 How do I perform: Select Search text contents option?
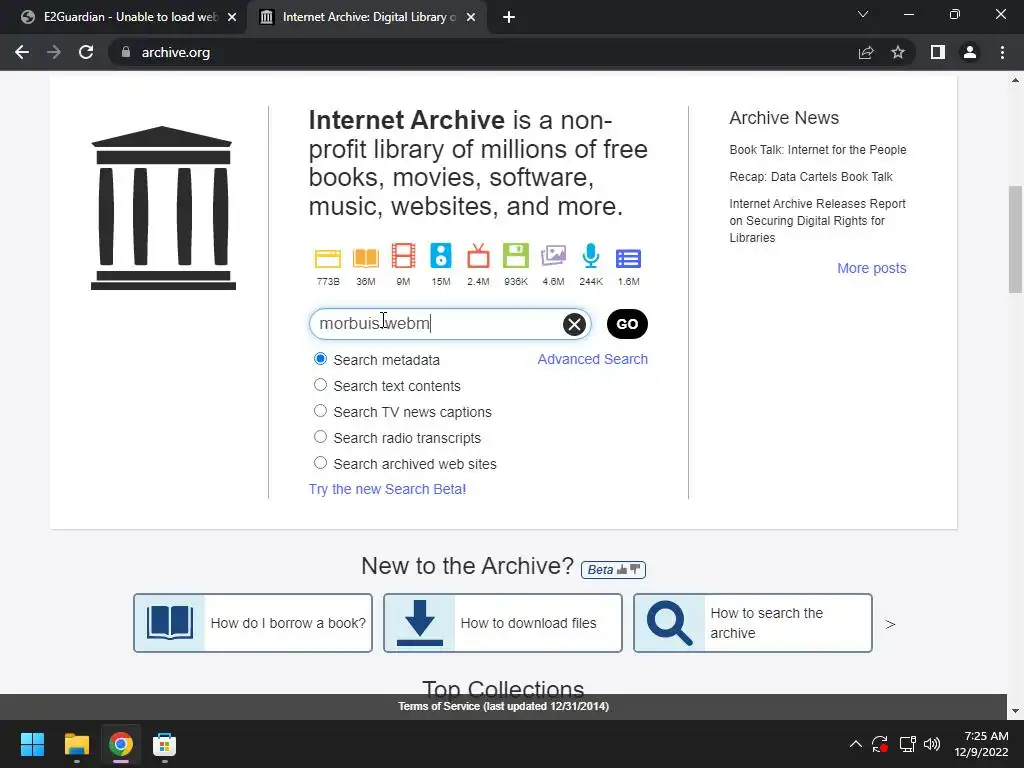320,385
